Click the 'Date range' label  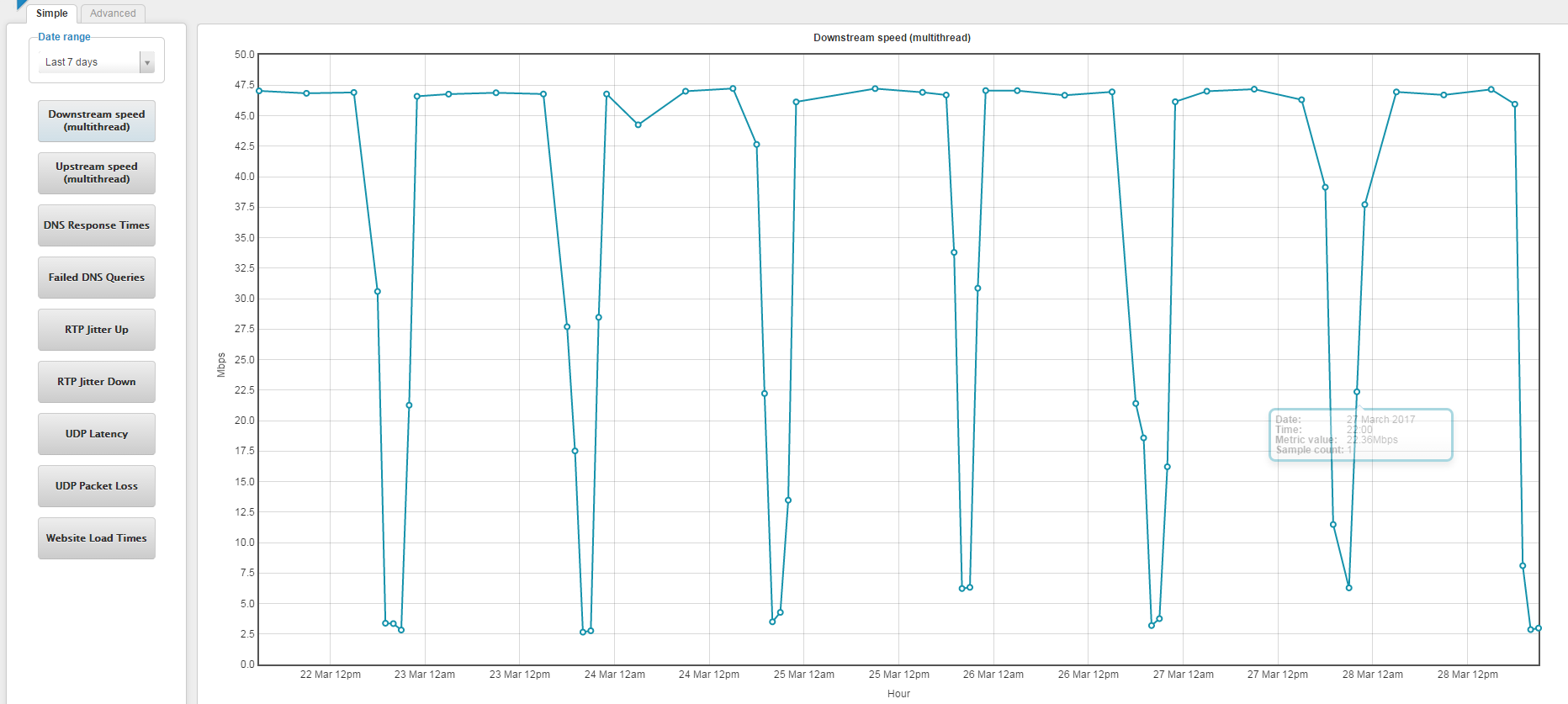point(64,37)
